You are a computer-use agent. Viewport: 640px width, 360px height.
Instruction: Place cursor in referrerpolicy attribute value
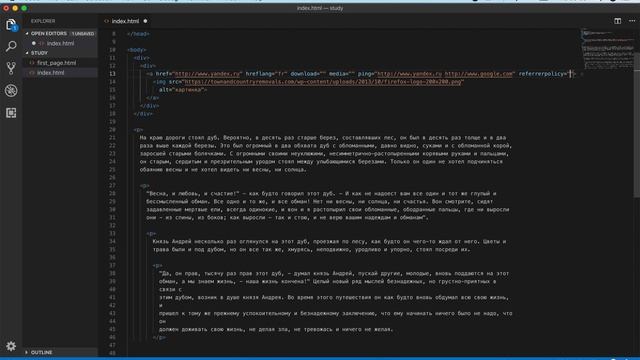[x=571, y=74]
